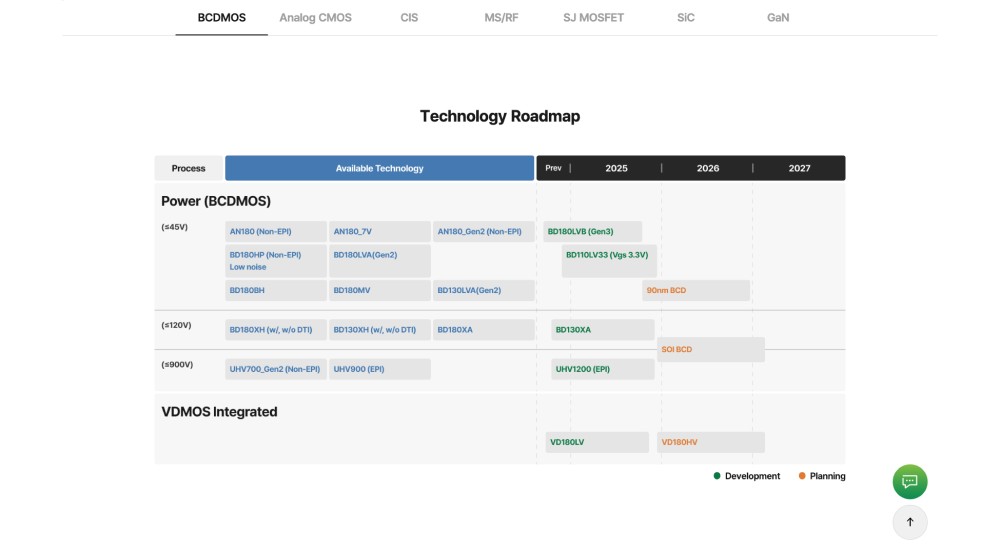Click the SOI BCD planning item
Screen dimensions: 1000x550
(710, 350)
